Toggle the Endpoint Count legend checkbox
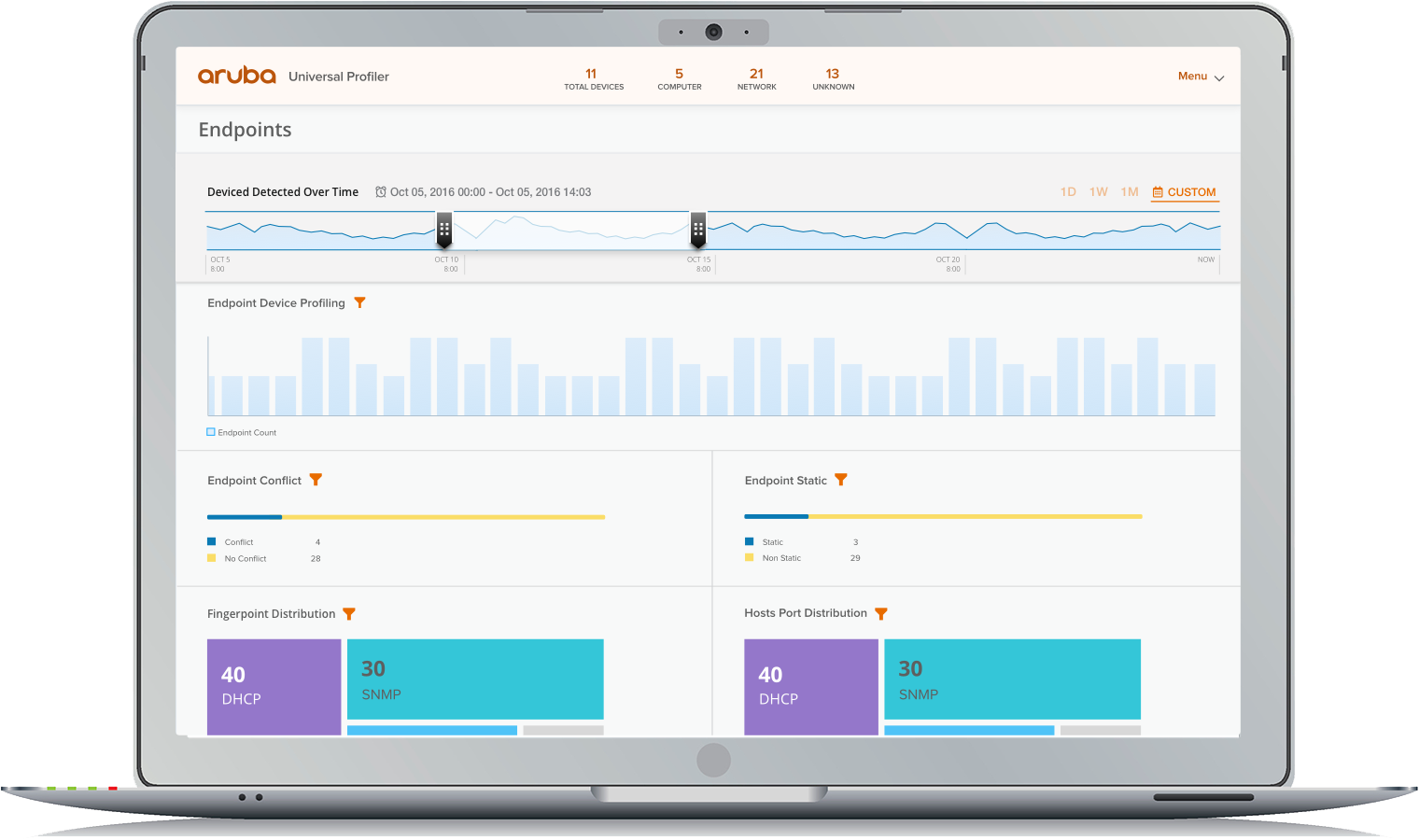The height and width of the screenshot is (840, 1419). pyautogui.click(x=211, y=432)
